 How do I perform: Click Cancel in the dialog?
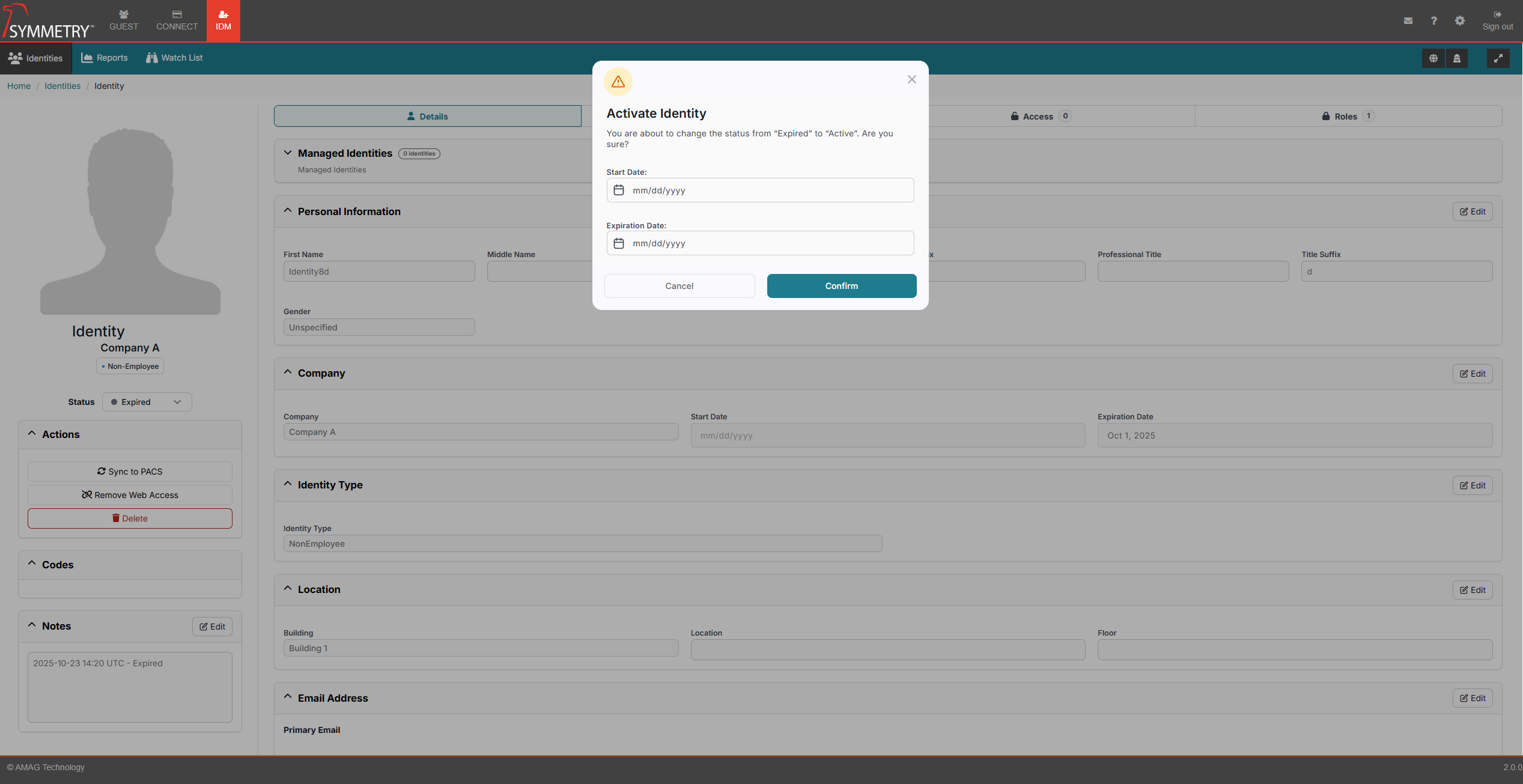tap(679, 286)
